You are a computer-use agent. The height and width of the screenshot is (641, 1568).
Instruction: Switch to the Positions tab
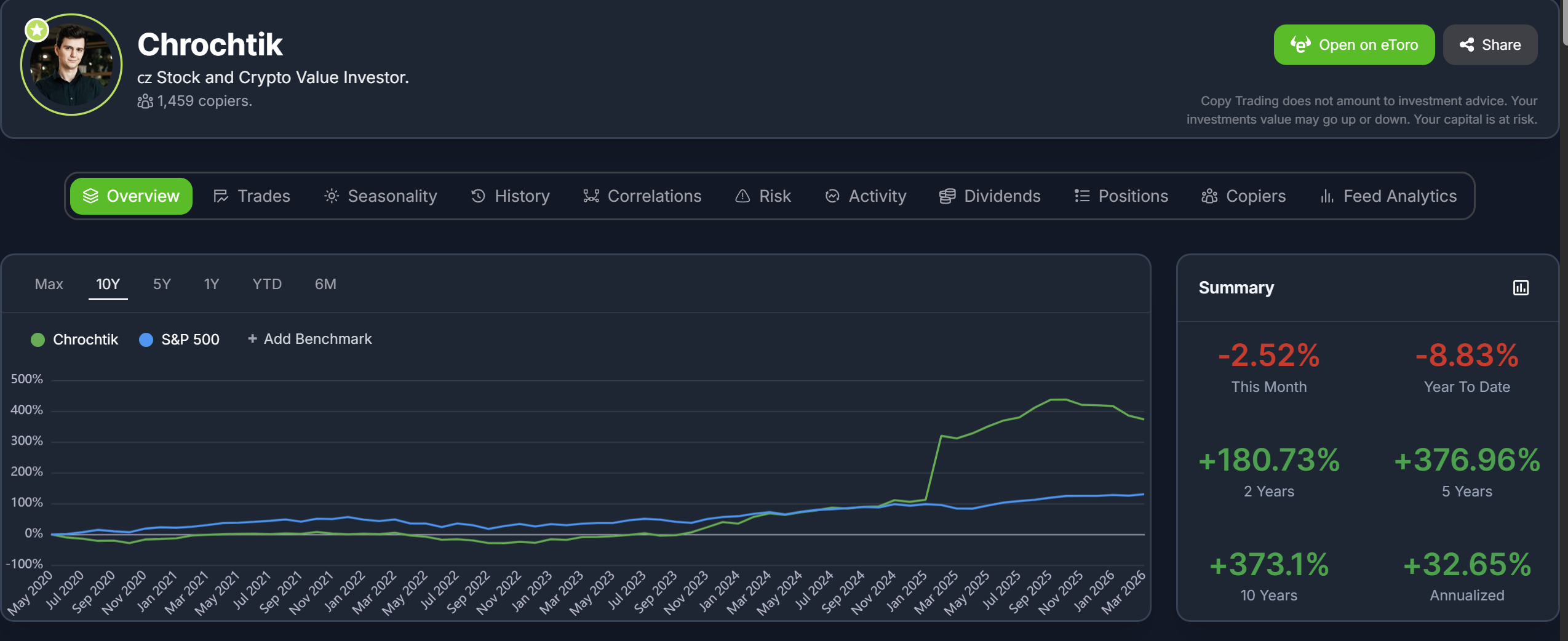tap(1121, 196)
